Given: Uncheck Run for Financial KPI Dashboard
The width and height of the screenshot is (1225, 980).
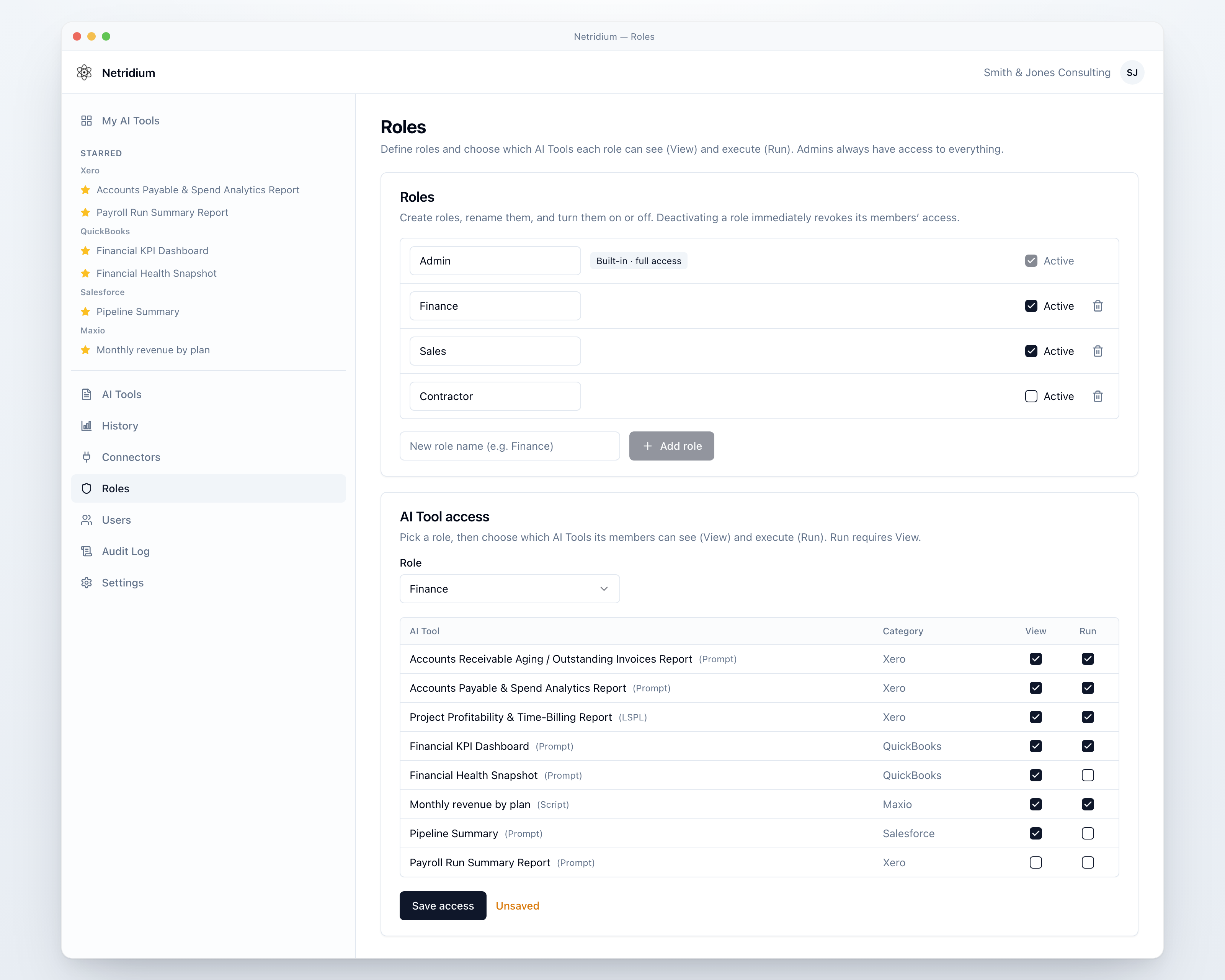Looking at the screenshot, I should (x=1088, y=746).
